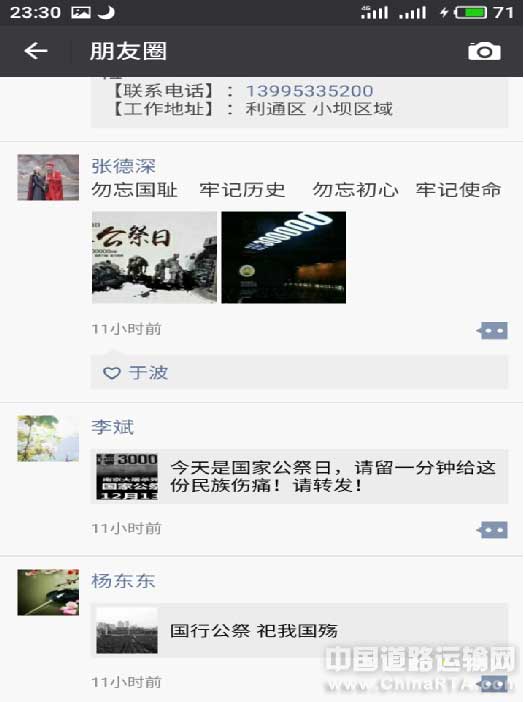This screenshot has height=702, width=524.
Task: Open liker 于波's profile
Action: [x=148, y=372]
